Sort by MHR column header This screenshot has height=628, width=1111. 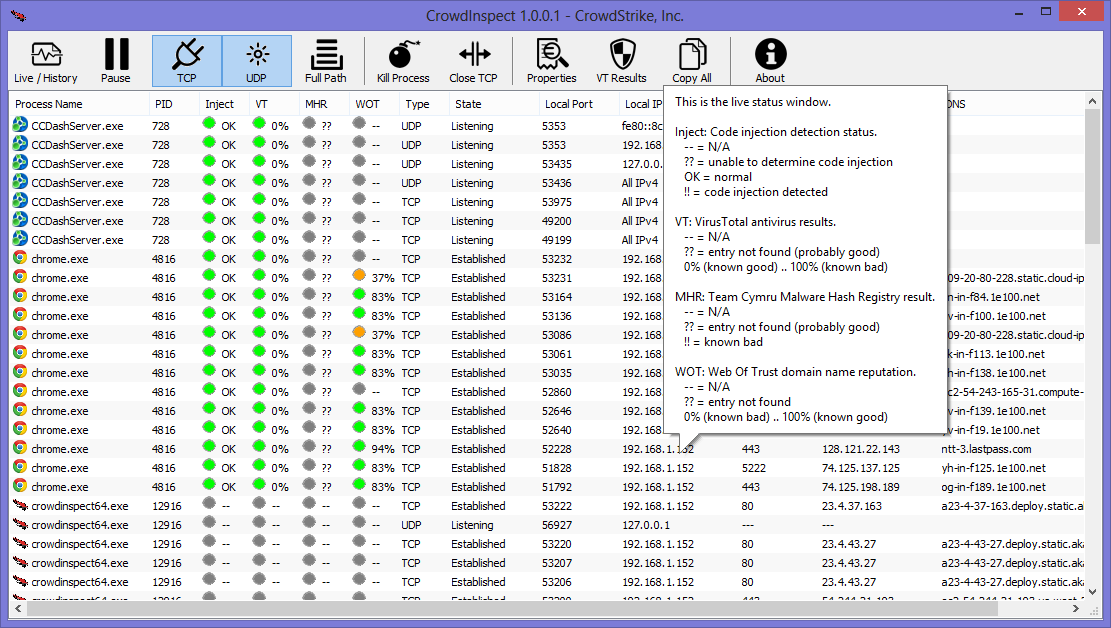pos(325,104)
